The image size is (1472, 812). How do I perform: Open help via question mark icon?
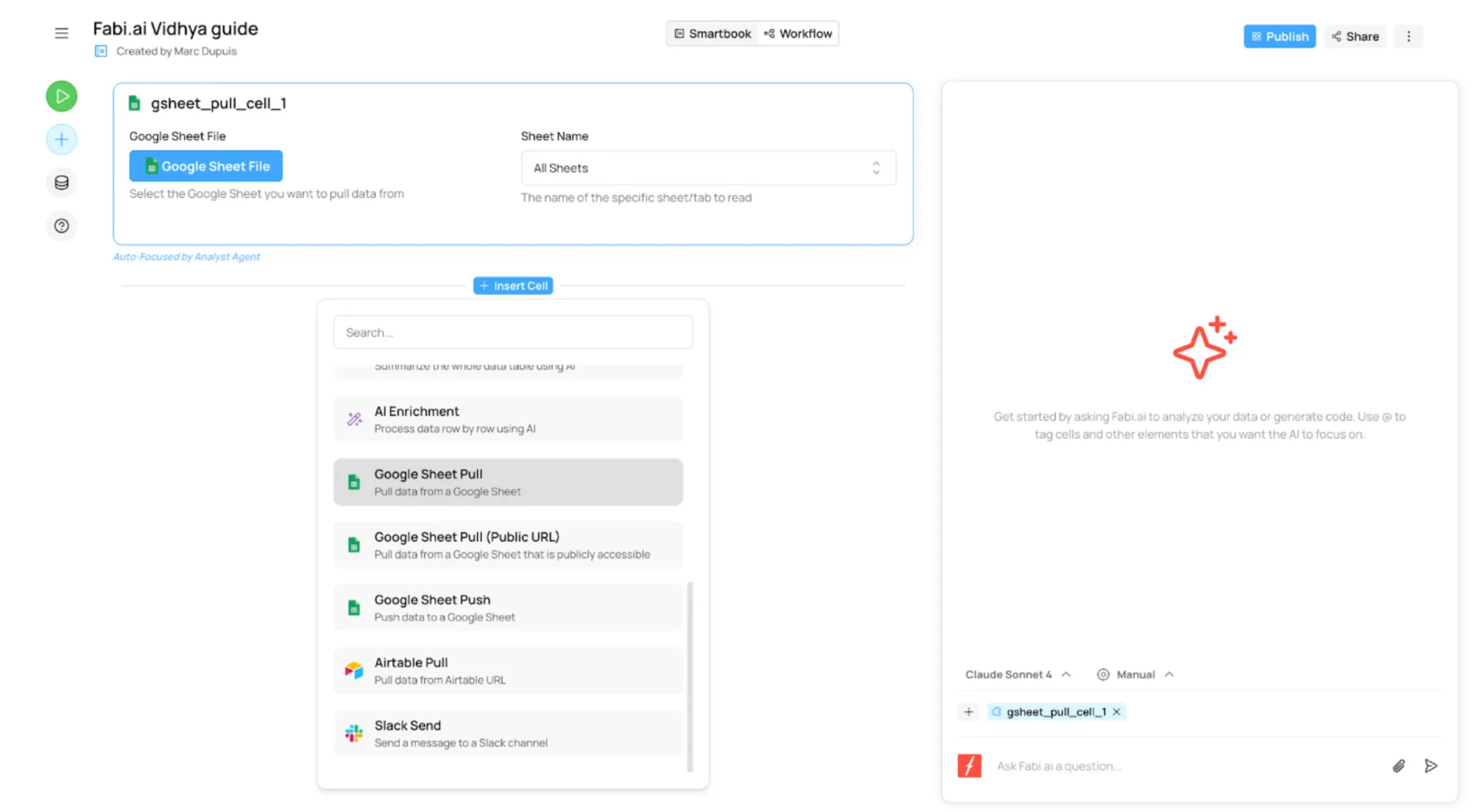click(62, 226)
